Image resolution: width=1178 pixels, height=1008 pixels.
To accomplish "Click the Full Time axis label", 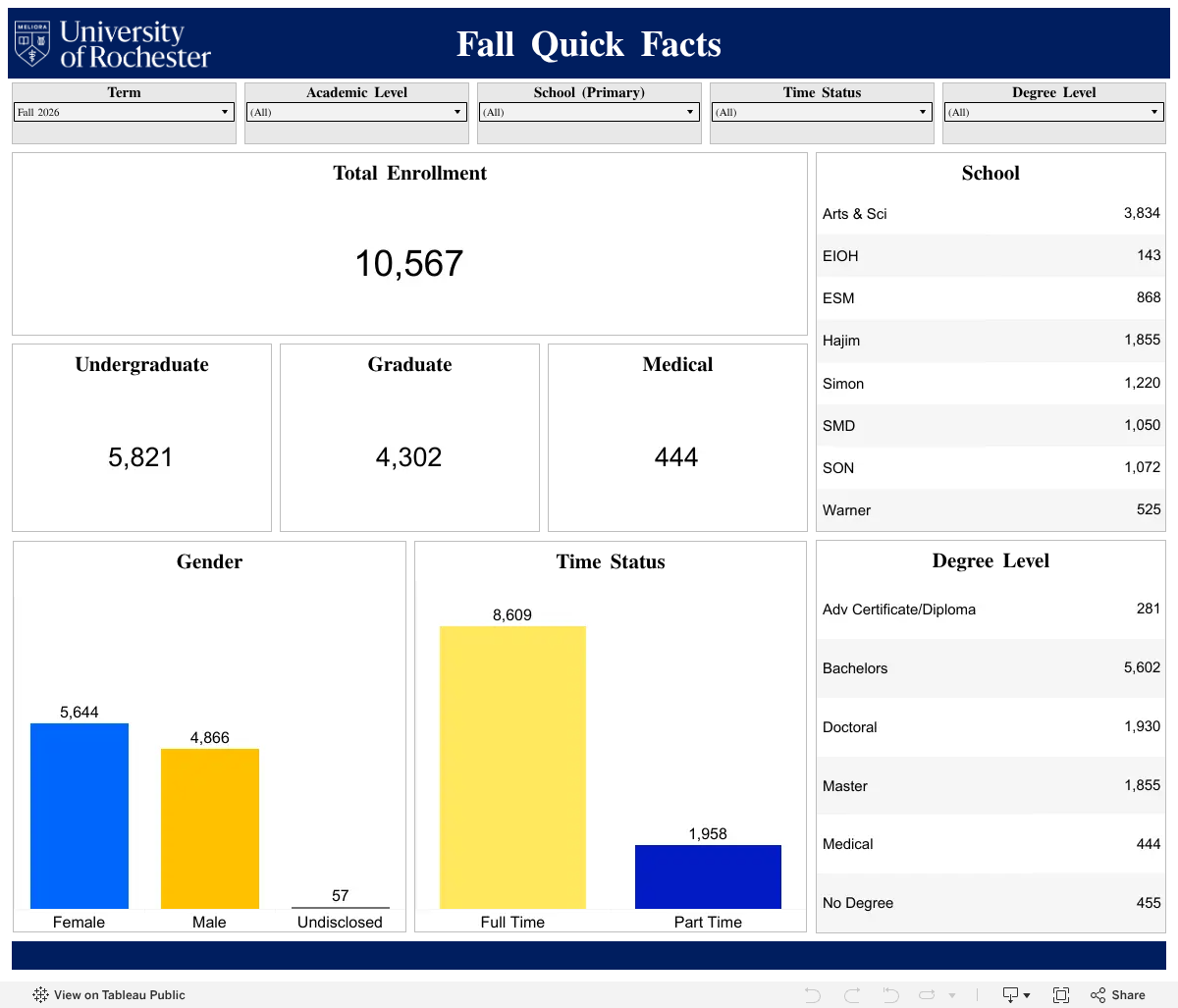I will click(x=512, y=922).
